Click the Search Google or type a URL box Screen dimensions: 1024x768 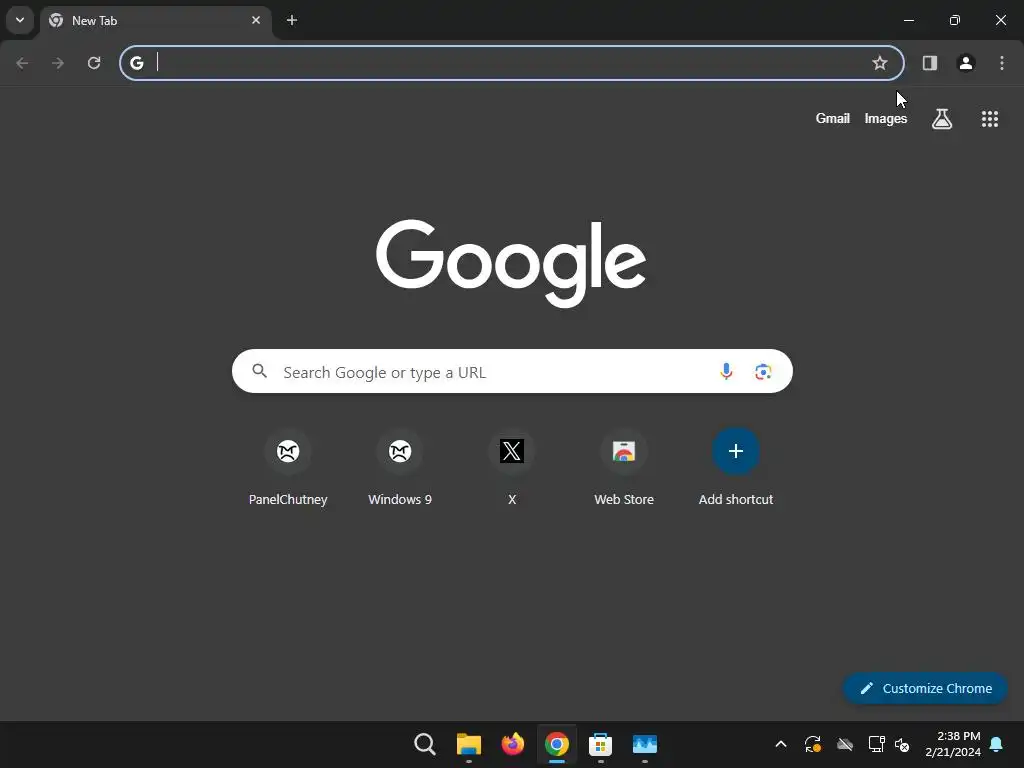tap(512, 372)
